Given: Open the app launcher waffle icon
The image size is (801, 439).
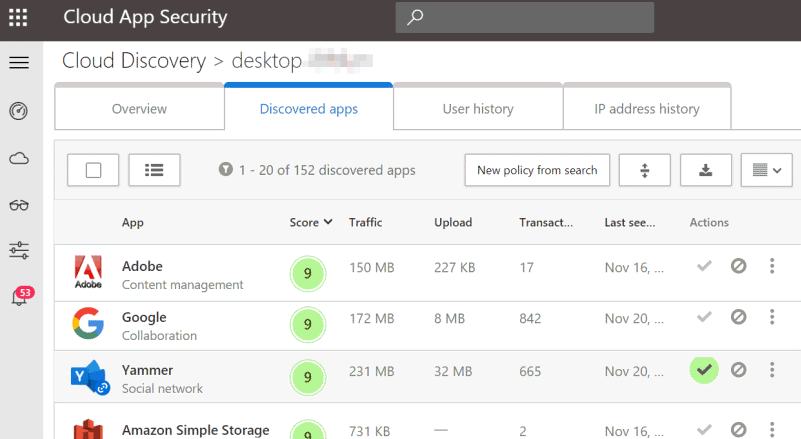Looking at the screenshot, I should coord(18,17).
